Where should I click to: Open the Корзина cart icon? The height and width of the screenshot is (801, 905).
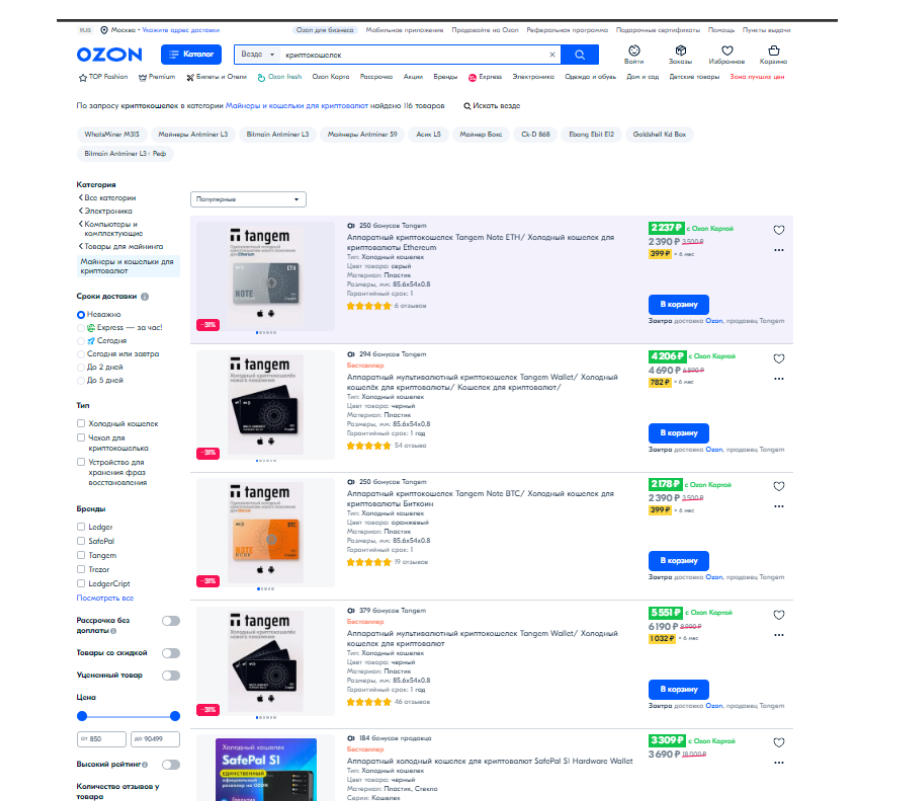773,54
